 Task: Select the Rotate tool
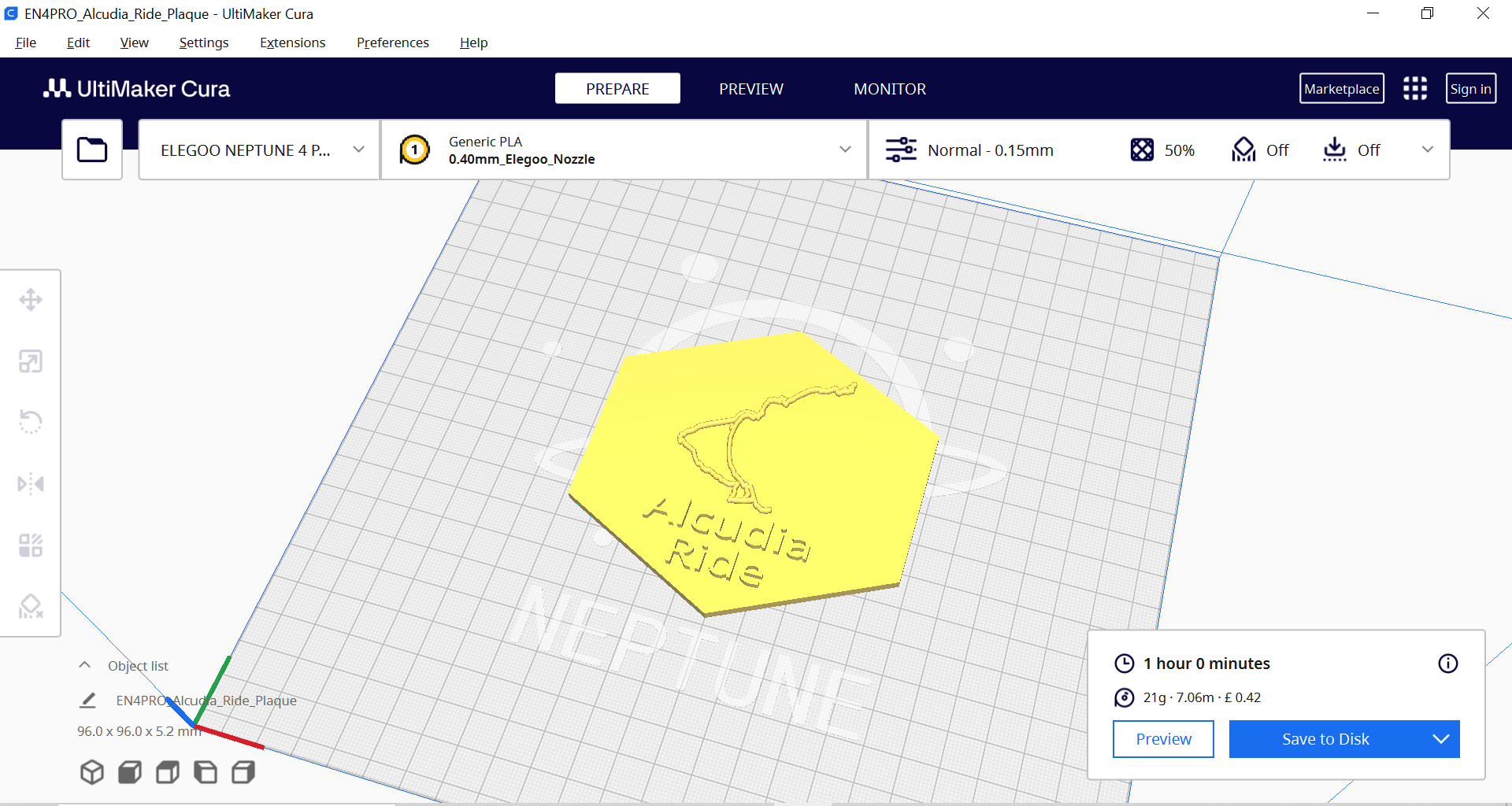pos(31,422)
